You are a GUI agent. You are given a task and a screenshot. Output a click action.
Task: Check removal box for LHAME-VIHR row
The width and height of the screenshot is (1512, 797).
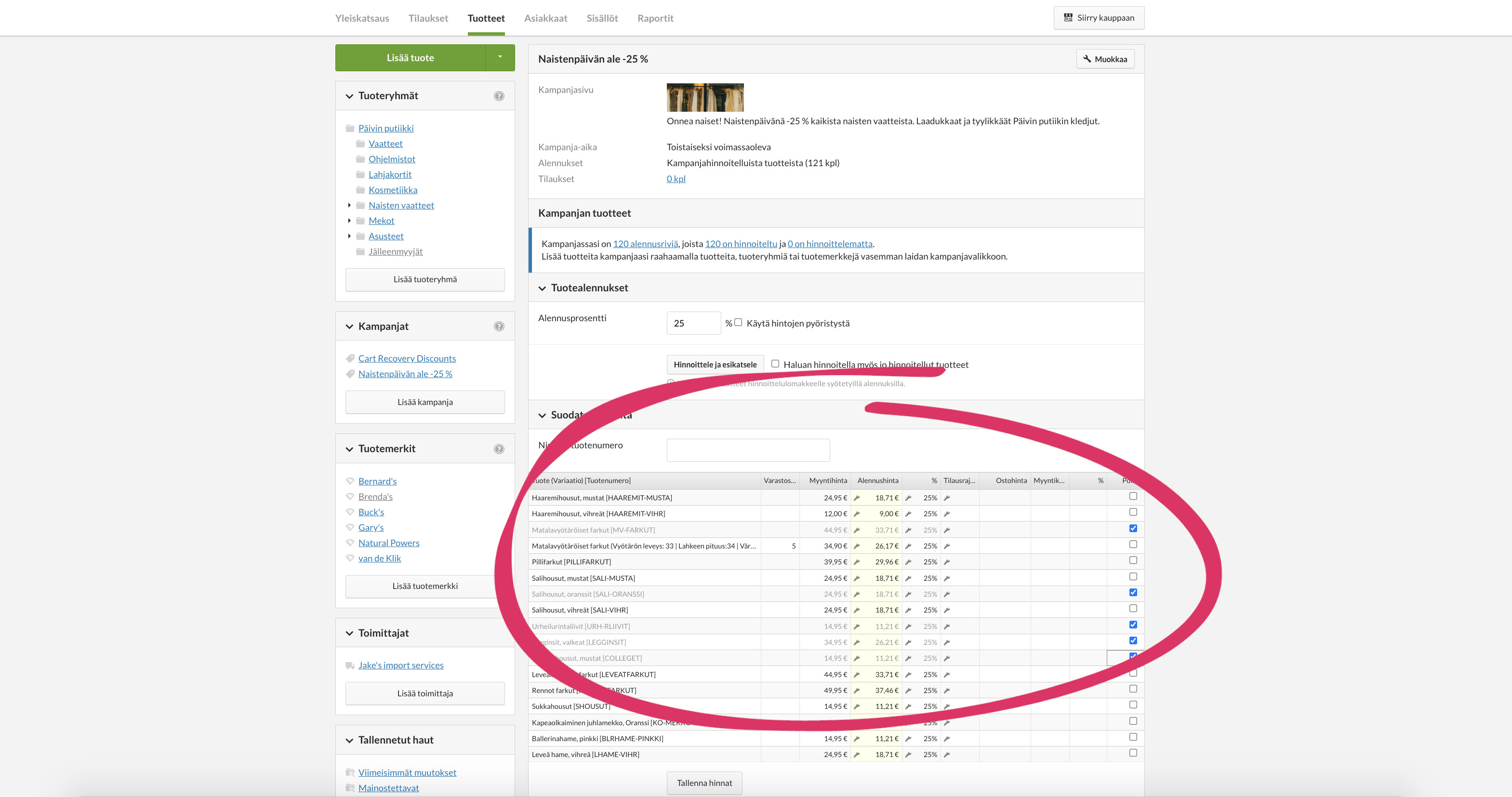pyautogui.click(x=1133, y=753)
